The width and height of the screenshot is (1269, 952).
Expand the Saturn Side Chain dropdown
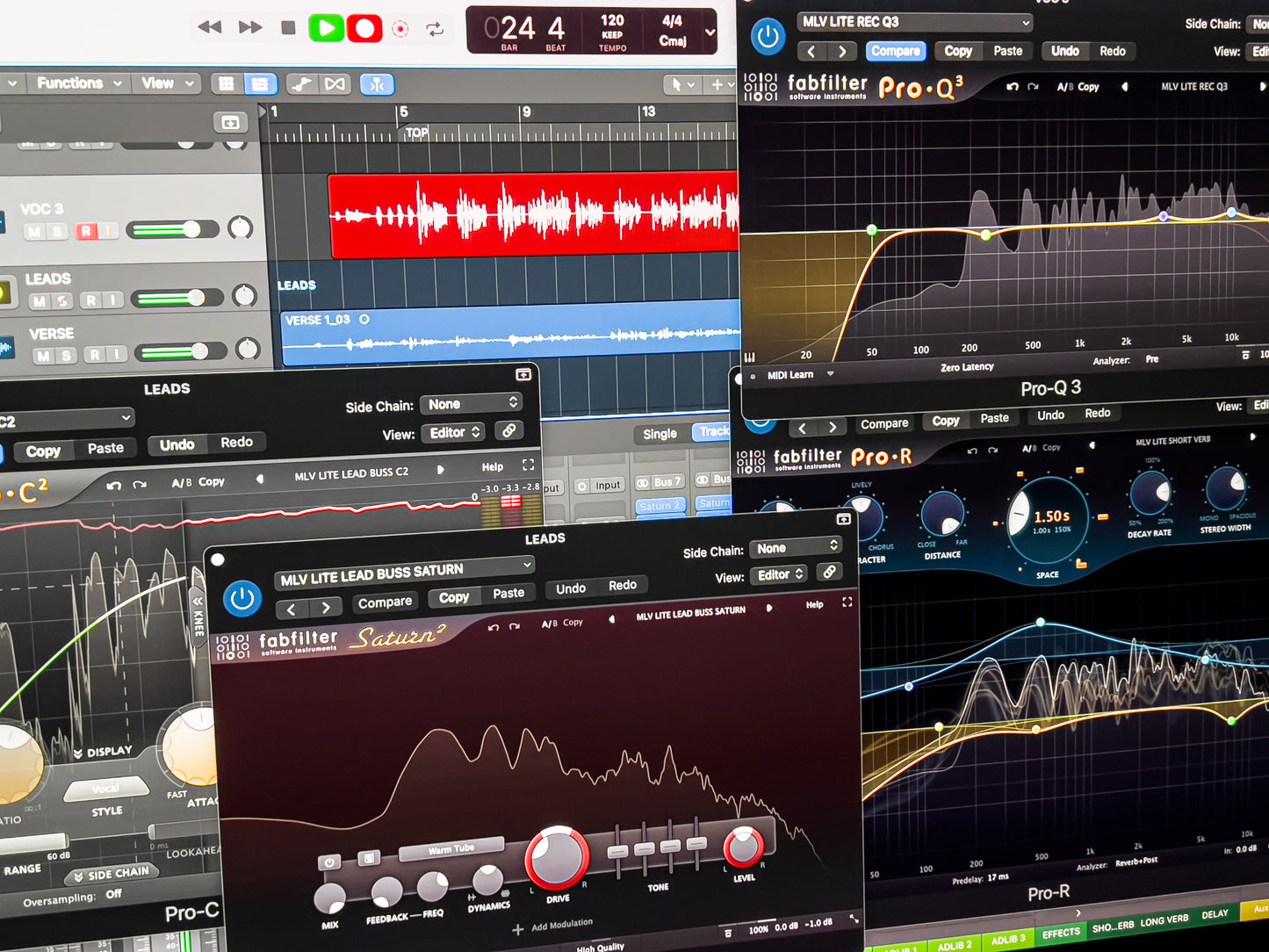coord(796,547)
